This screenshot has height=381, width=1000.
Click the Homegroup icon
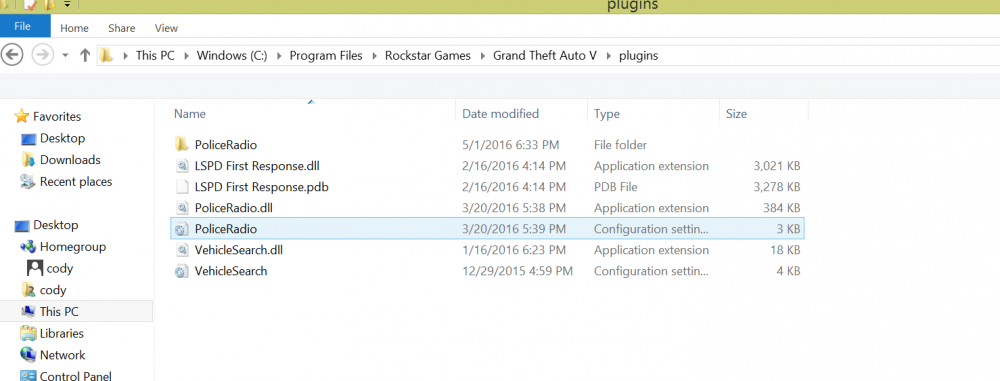pyautogui.click(x=27, y=246)
